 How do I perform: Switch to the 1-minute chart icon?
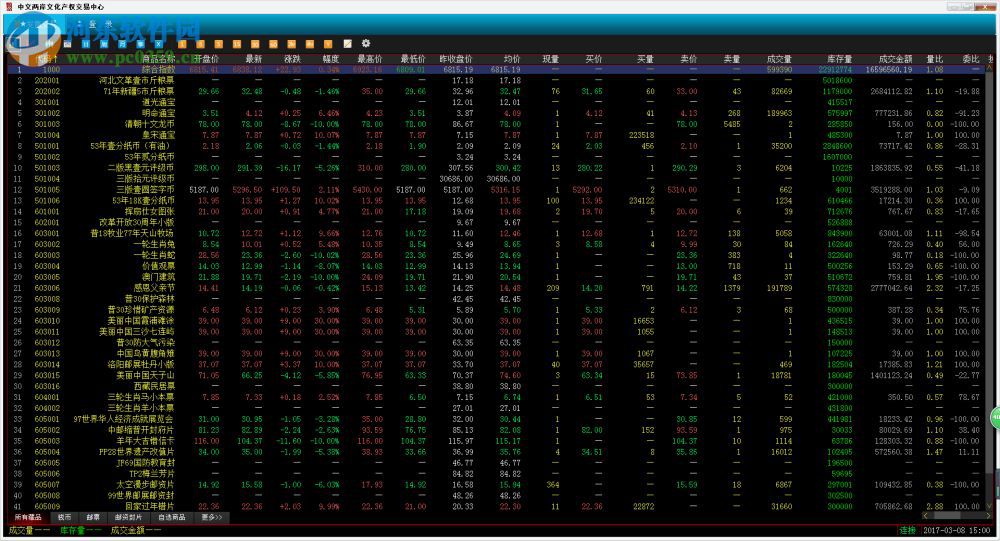[x=182, y=44]
